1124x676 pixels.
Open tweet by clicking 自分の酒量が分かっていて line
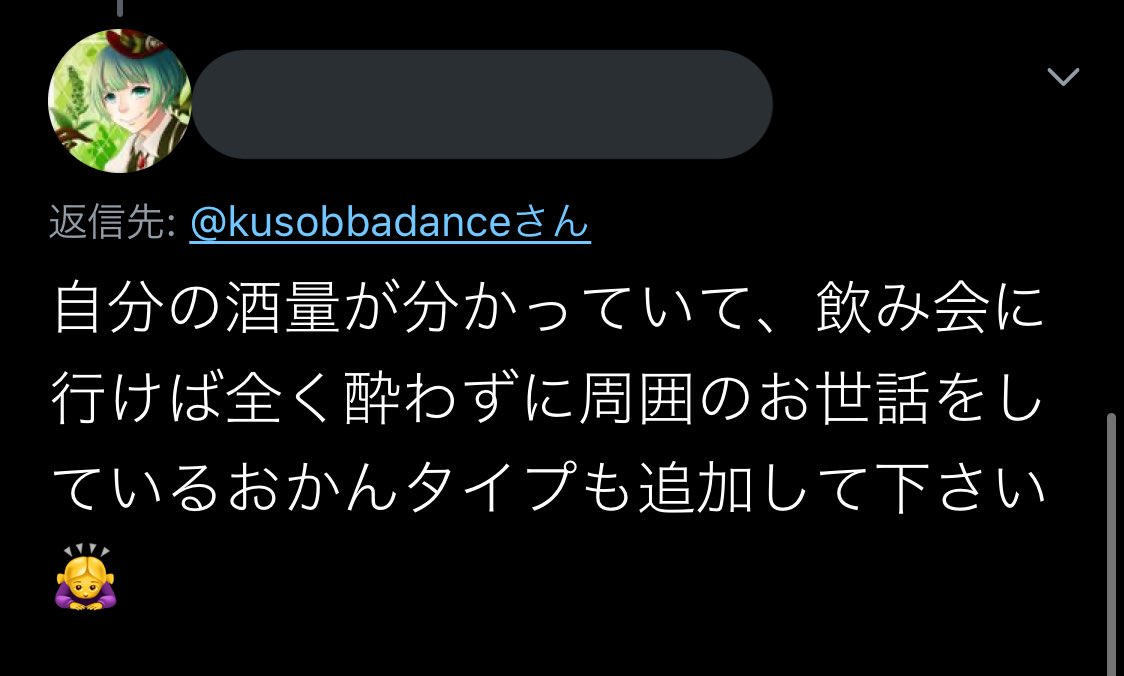(x=548, y=307)
